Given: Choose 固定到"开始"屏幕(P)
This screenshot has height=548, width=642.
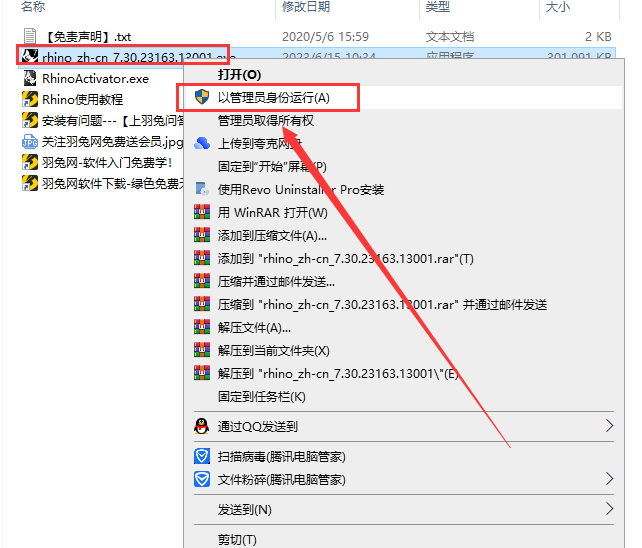Looking at the screenshot, I should 272,166.
